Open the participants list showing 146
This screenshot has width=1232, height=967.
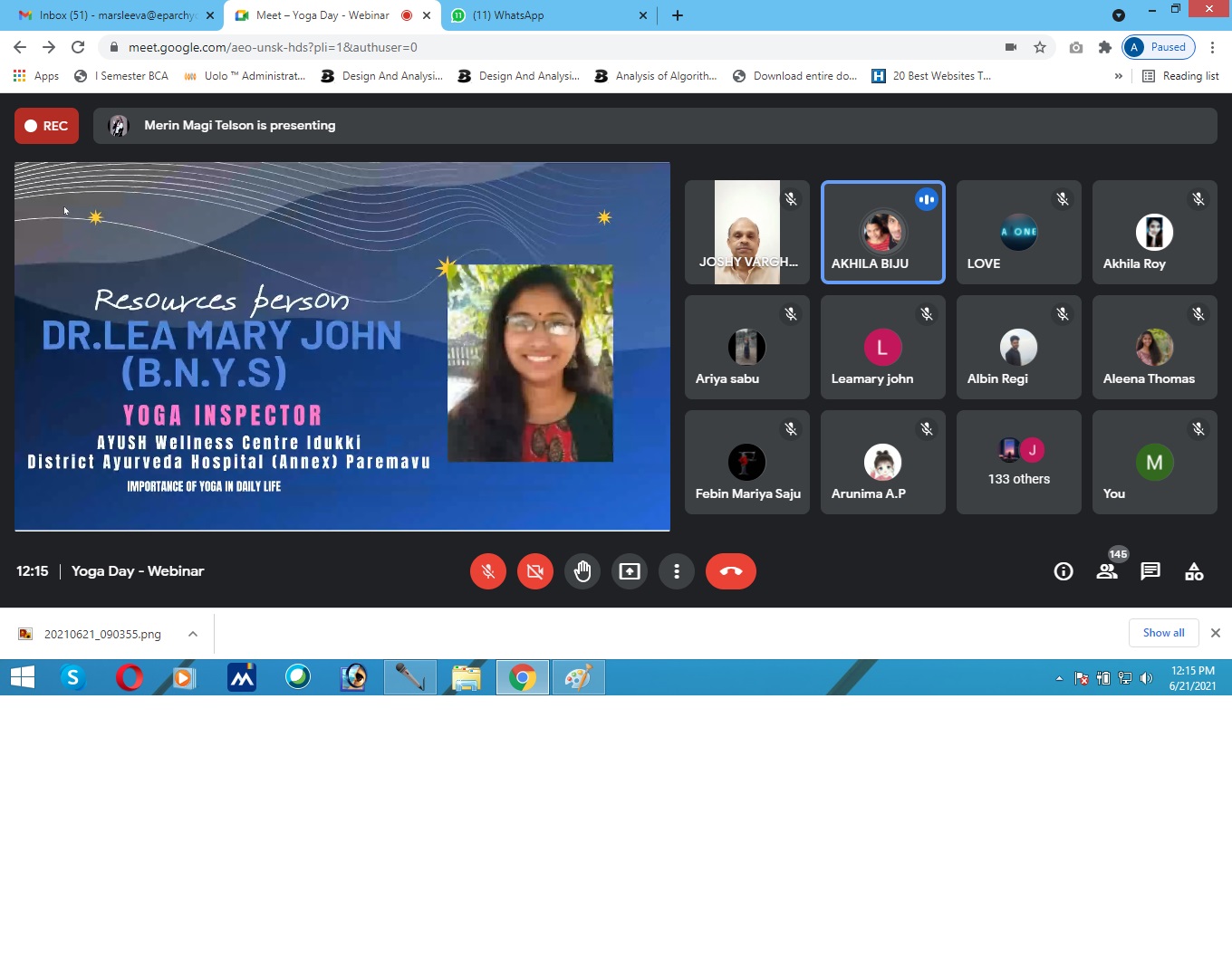[1107, 571]
